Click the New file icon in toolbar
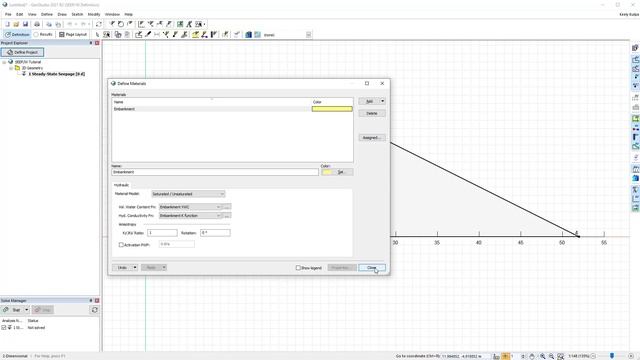 [x=7, y=24]
